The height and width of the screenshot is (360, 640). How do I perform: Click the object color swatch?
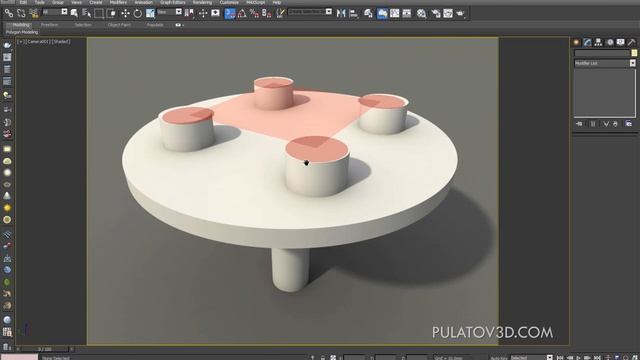[634, 53]
